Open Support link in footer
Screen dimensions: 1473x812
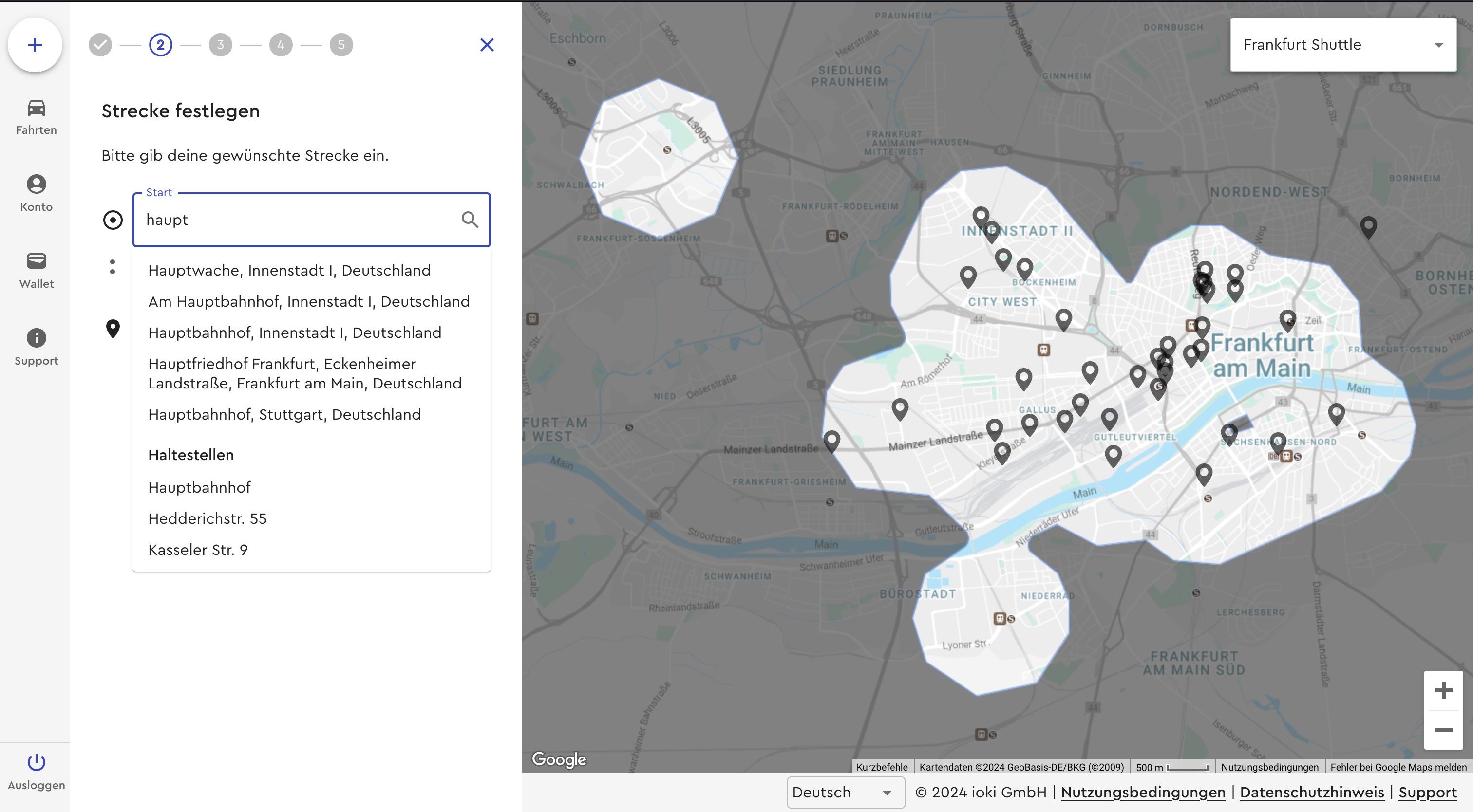(x=1427, y=792)
